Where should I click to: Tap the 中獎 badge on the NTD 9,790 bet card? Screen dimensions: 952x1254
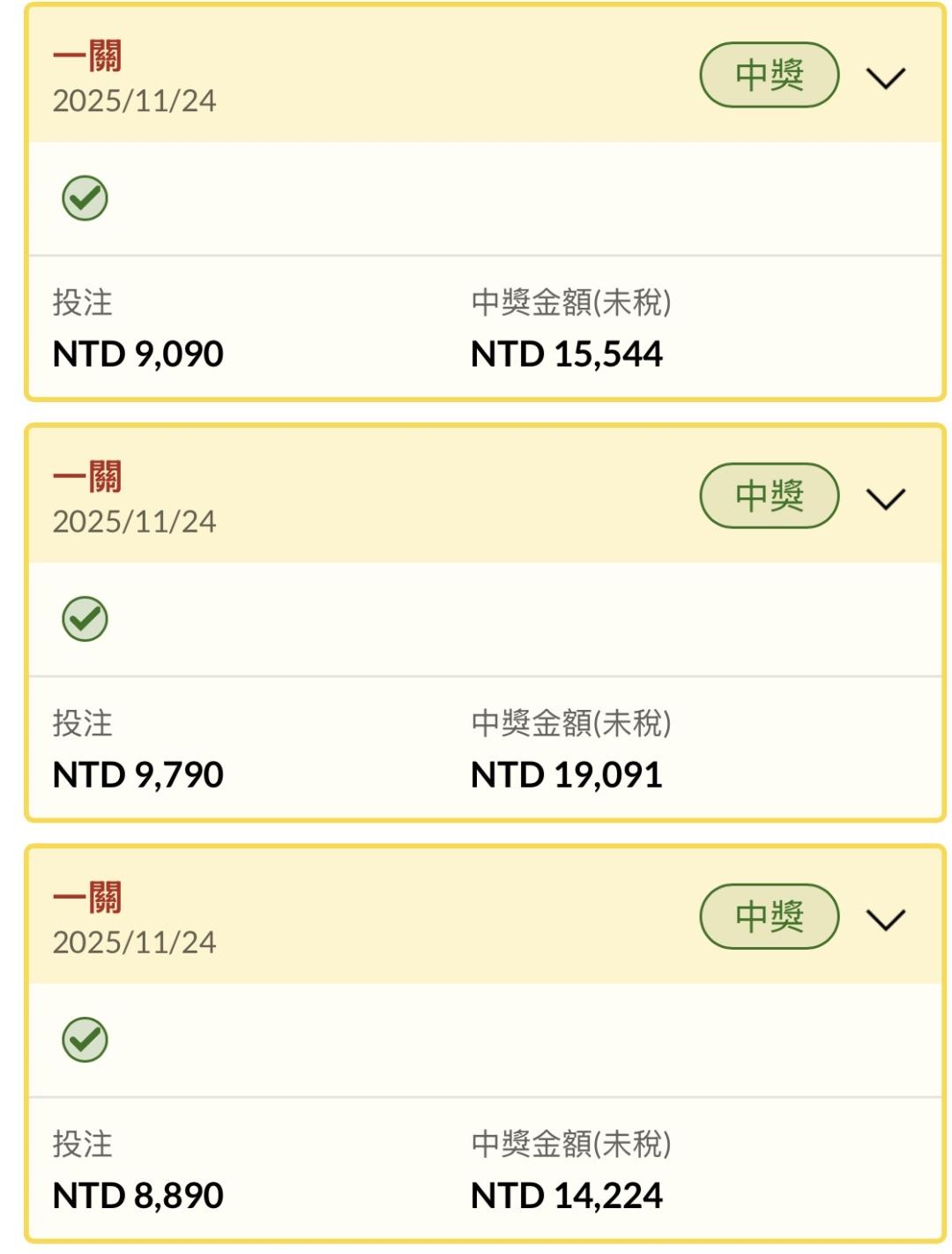point(769,496)
